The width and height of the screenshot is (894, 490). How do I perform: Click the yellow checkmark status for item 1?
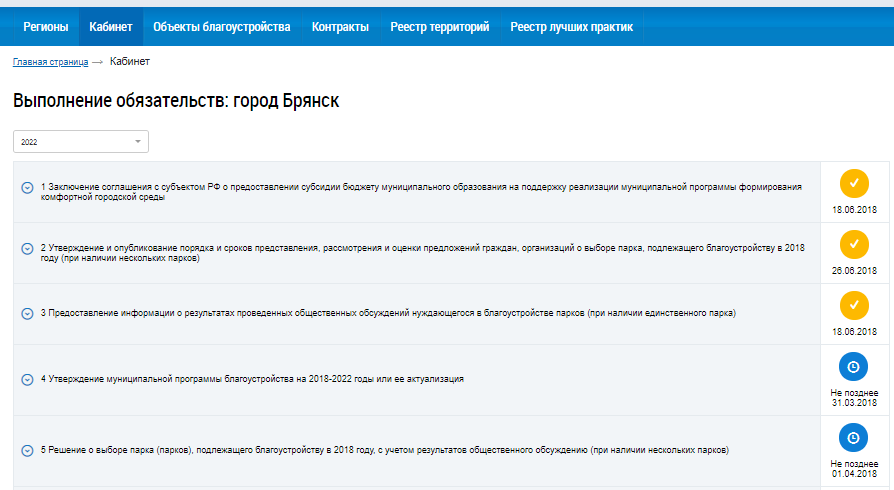[x=853, y=184]
